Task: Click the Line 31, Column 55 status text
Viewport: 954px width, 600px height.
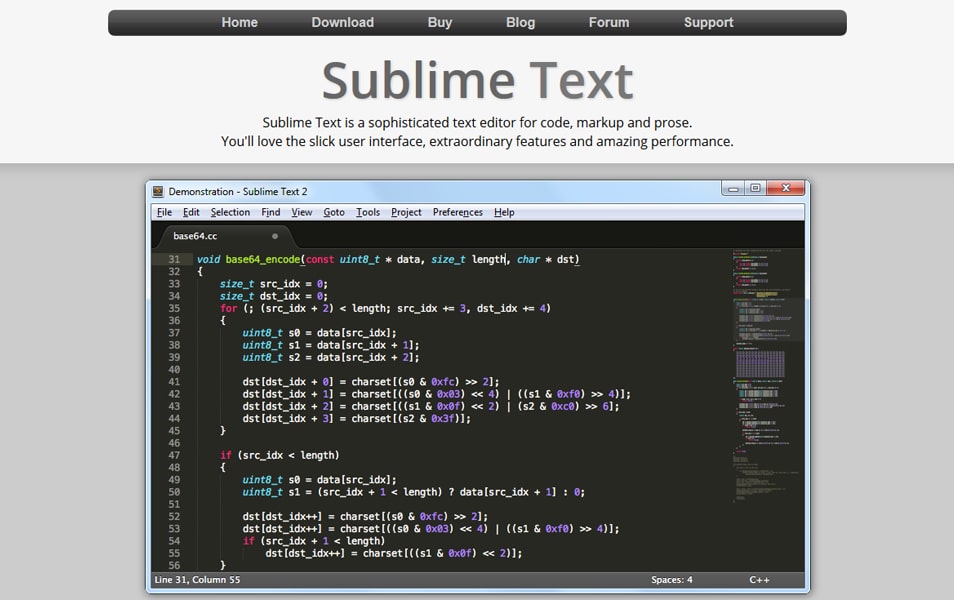Action: pyautogui.click(x=197, y=580)
